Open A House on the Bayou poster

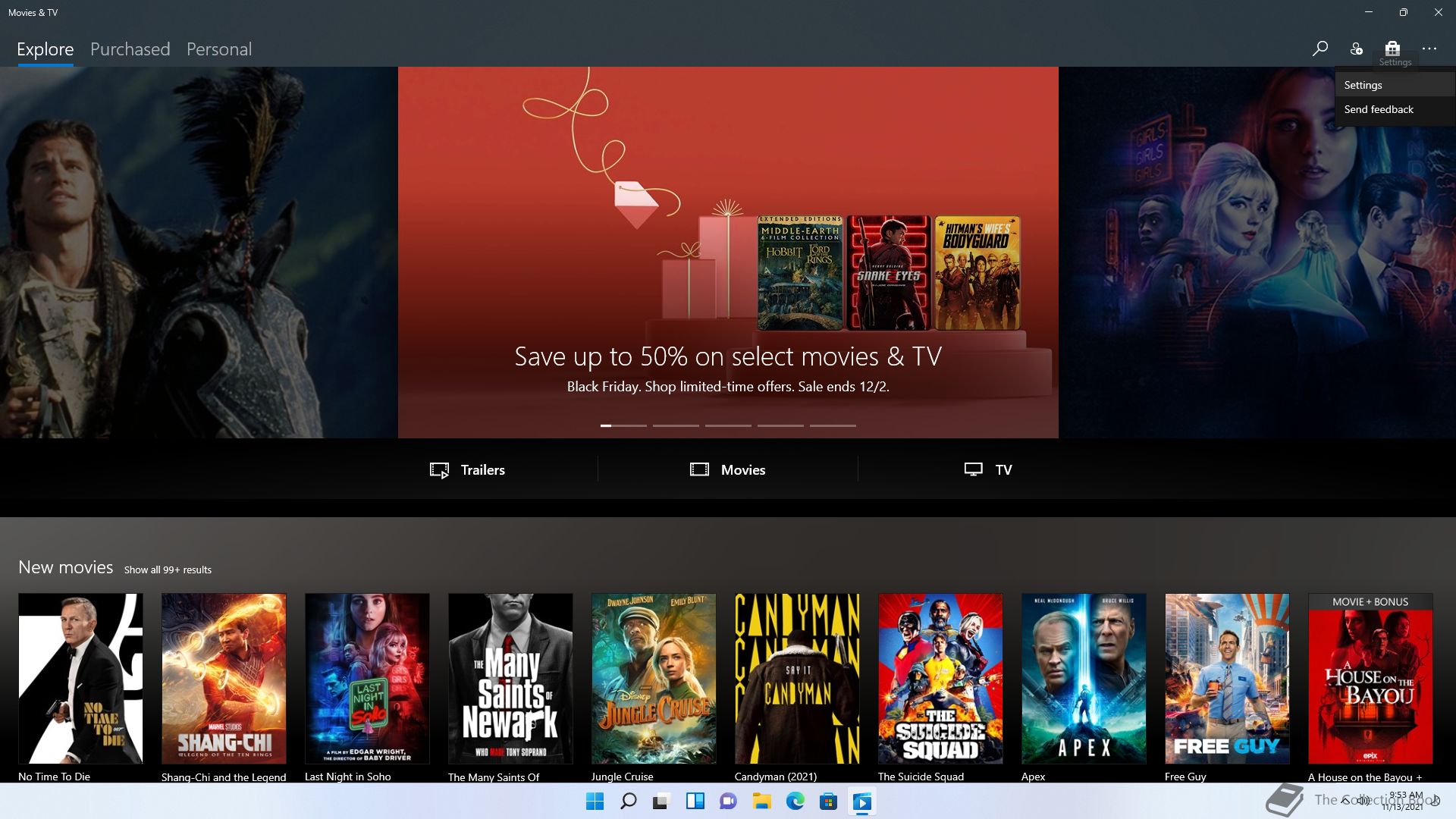pyautogui.click(x=1370, y=679)
